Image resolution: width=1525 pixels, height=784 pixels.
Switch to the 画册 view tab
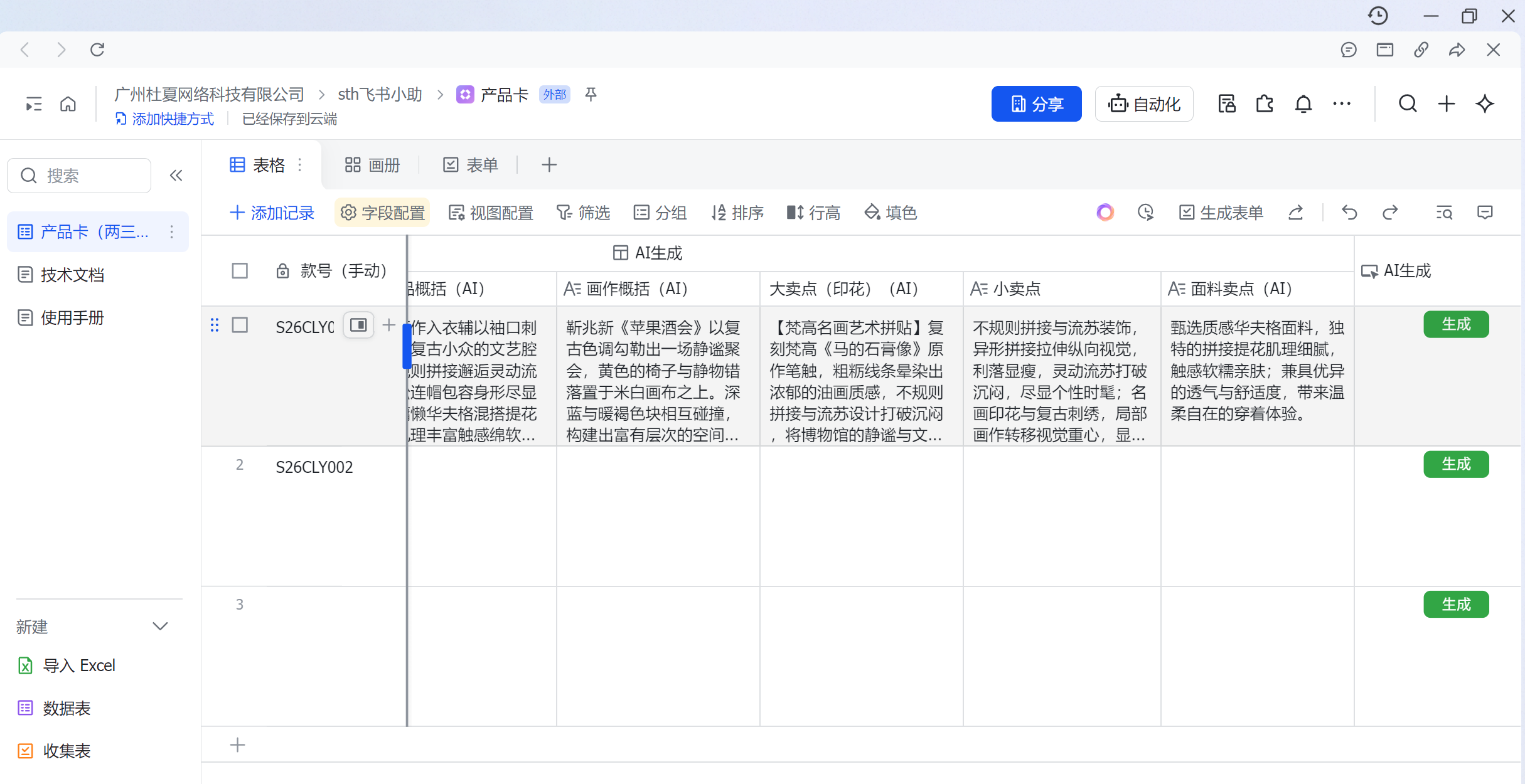372,164
